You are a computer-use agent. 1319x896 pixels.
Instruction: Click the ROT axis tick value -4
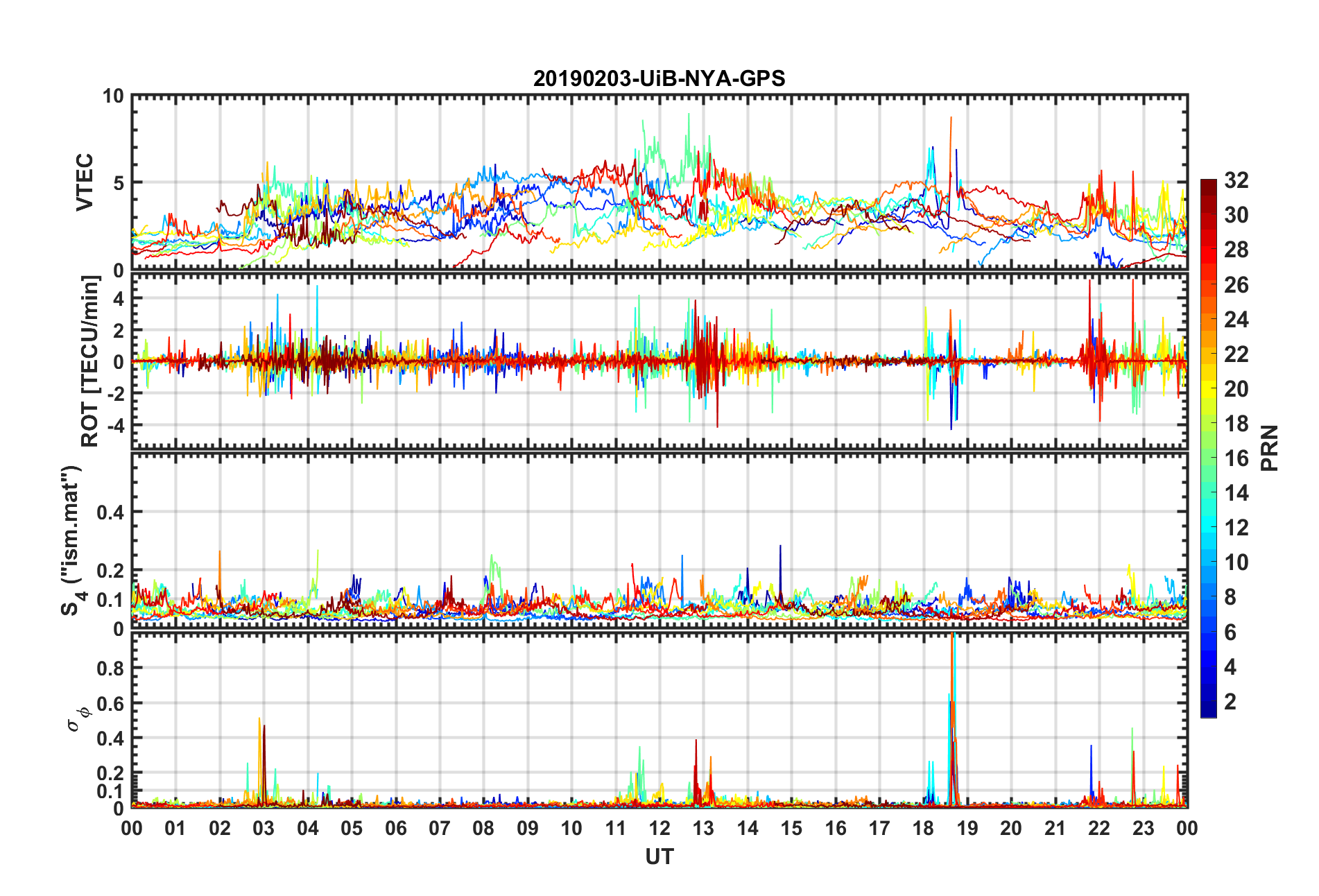(x=114, y=424)
